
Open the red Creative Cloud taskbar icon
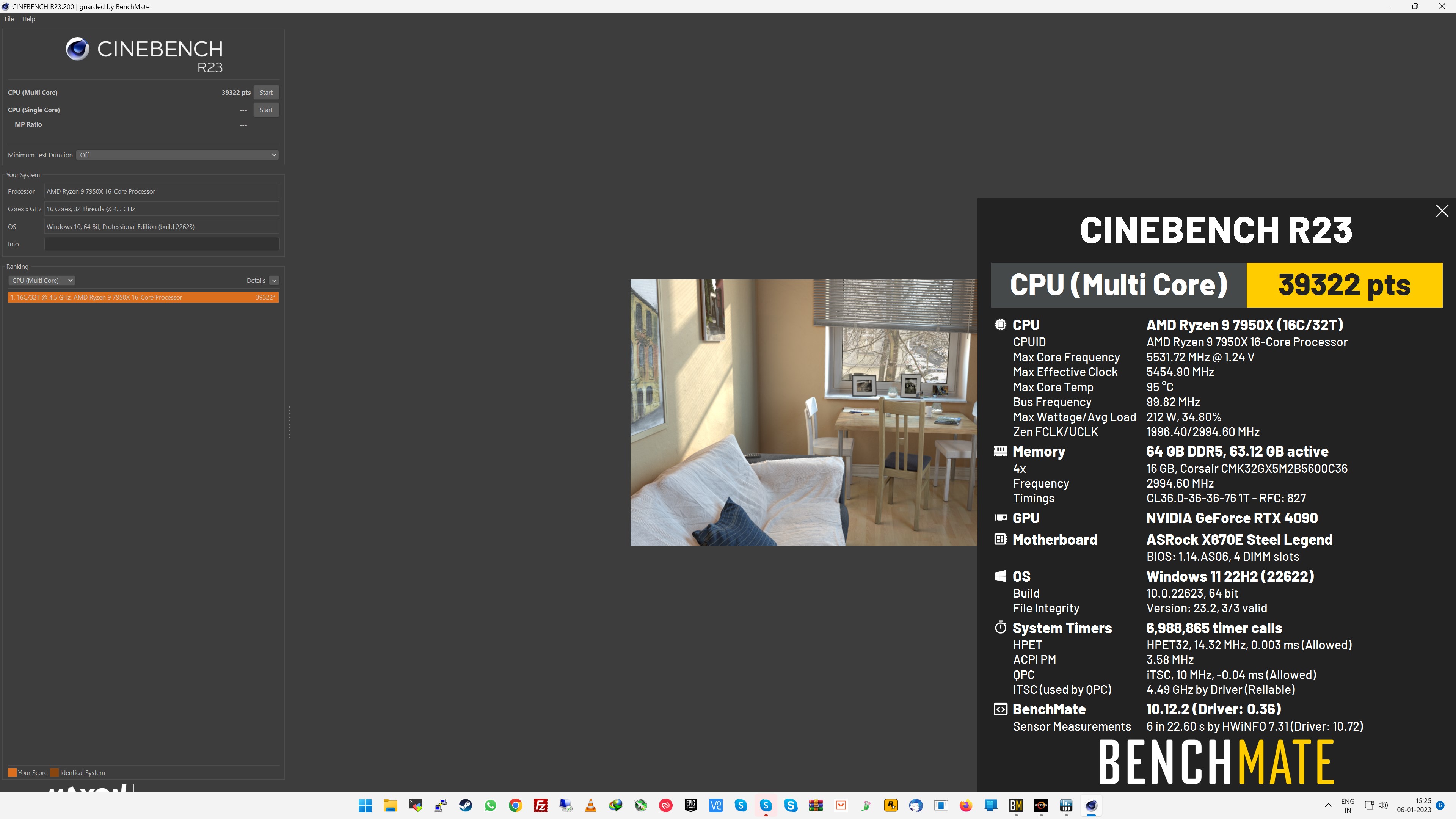[x=666, y=805]
